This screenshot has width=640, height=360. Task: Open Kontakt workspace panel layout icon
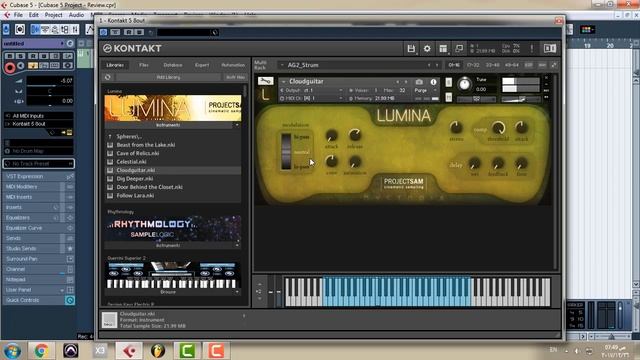click(443, 49)
